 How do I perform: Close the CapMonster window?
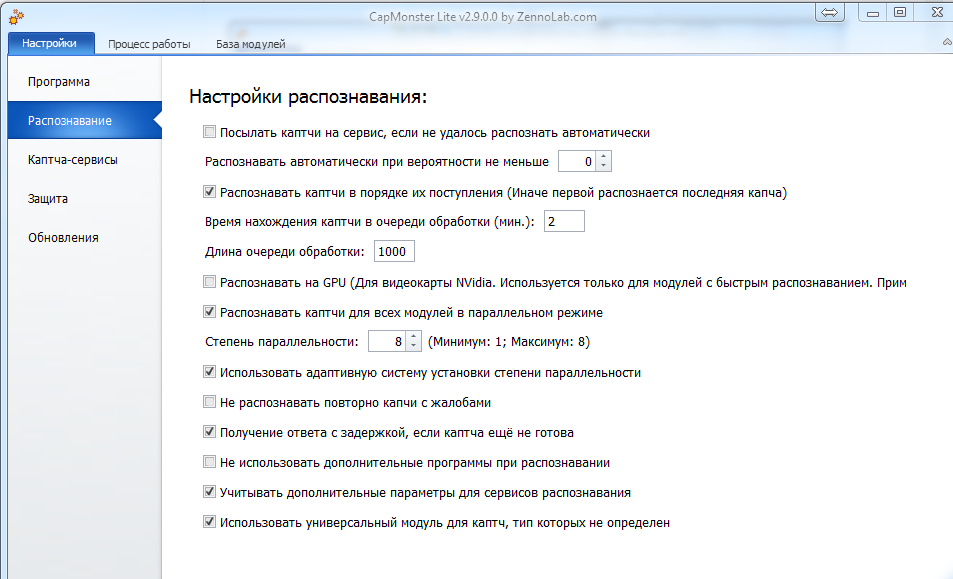[937, 13]
